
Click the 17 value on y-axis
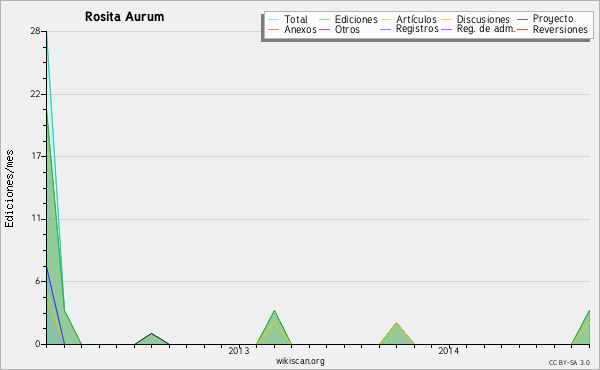click(x=36, y=156)
